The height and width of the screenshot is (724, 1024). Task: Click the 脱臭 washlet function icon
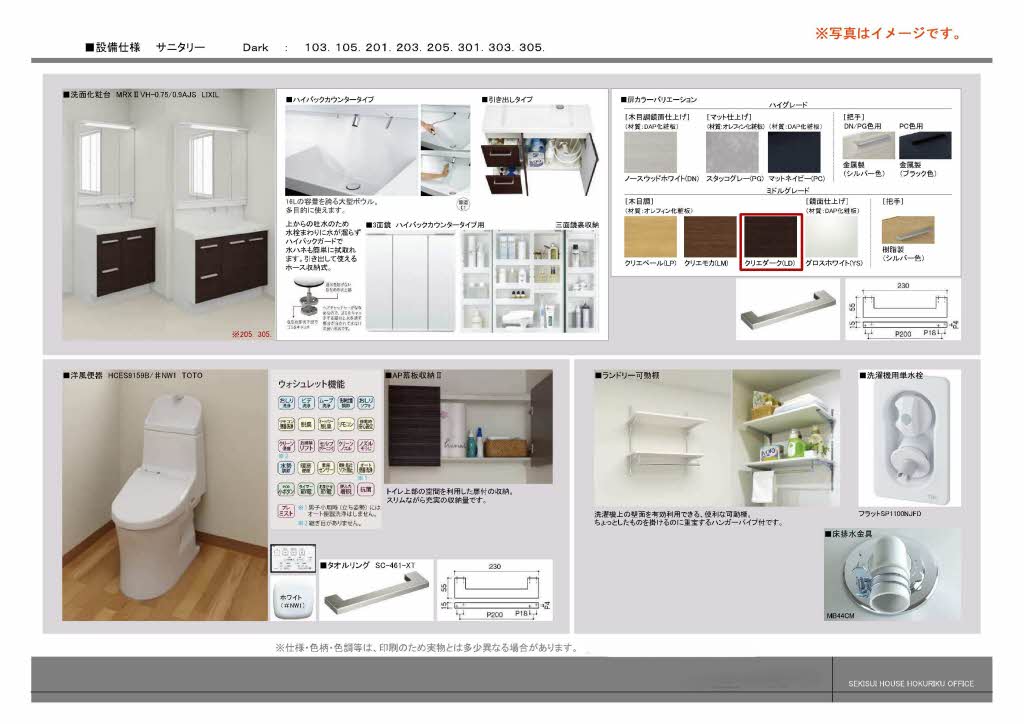tap(304, 424)
